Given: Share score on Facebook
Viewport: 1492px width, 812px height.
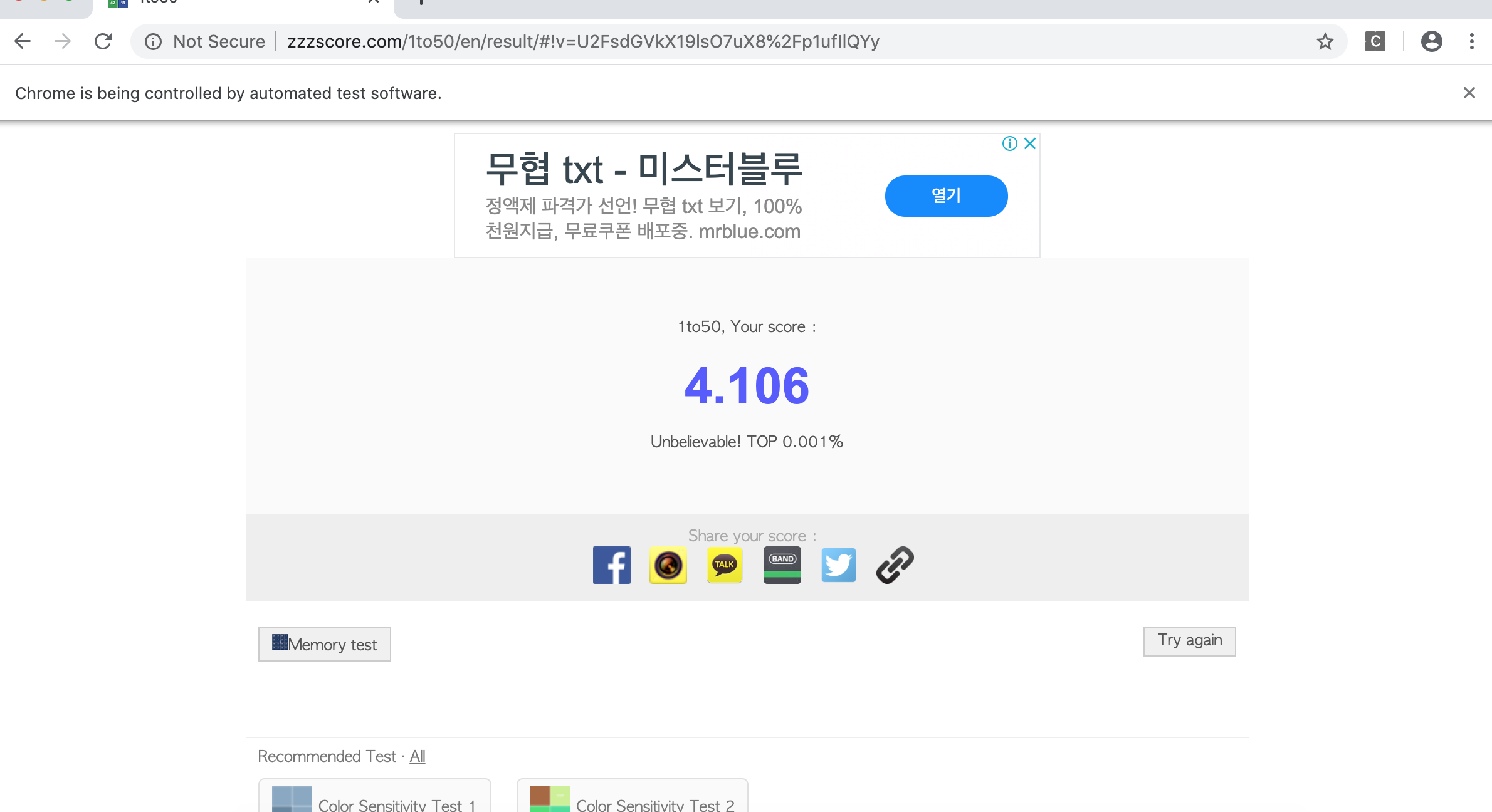Looking at the screenshot, I should tap(611, 565).
